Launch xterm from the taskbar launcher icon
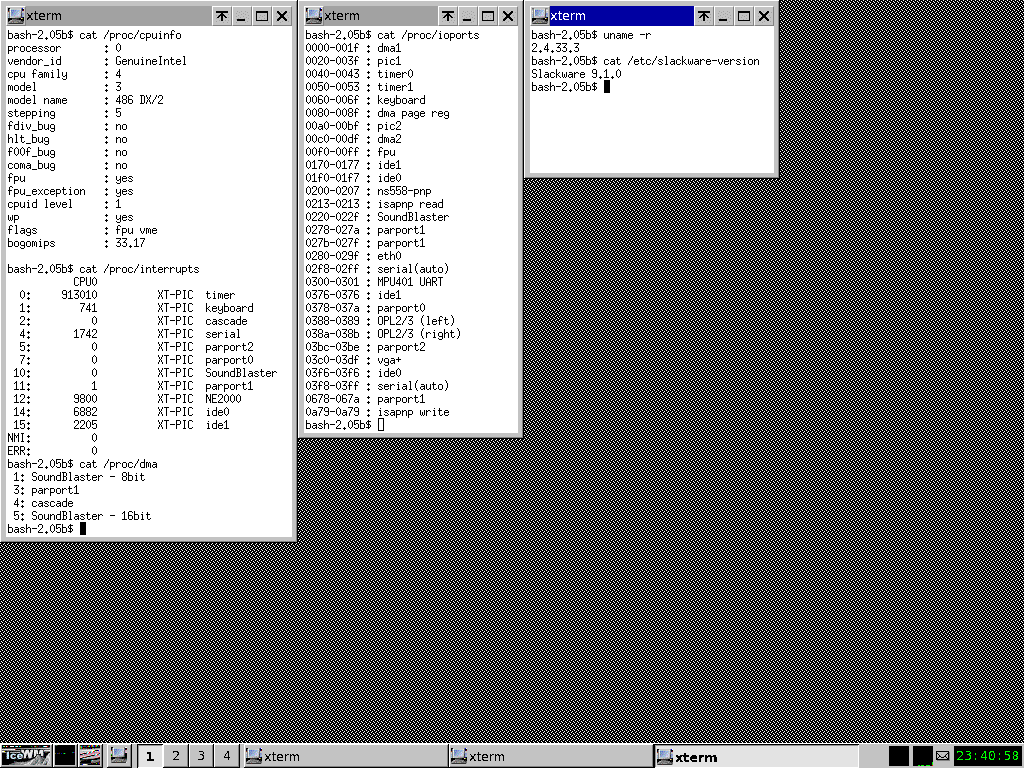The height and width of the screenshot is (768, 1024). (118, 756)
